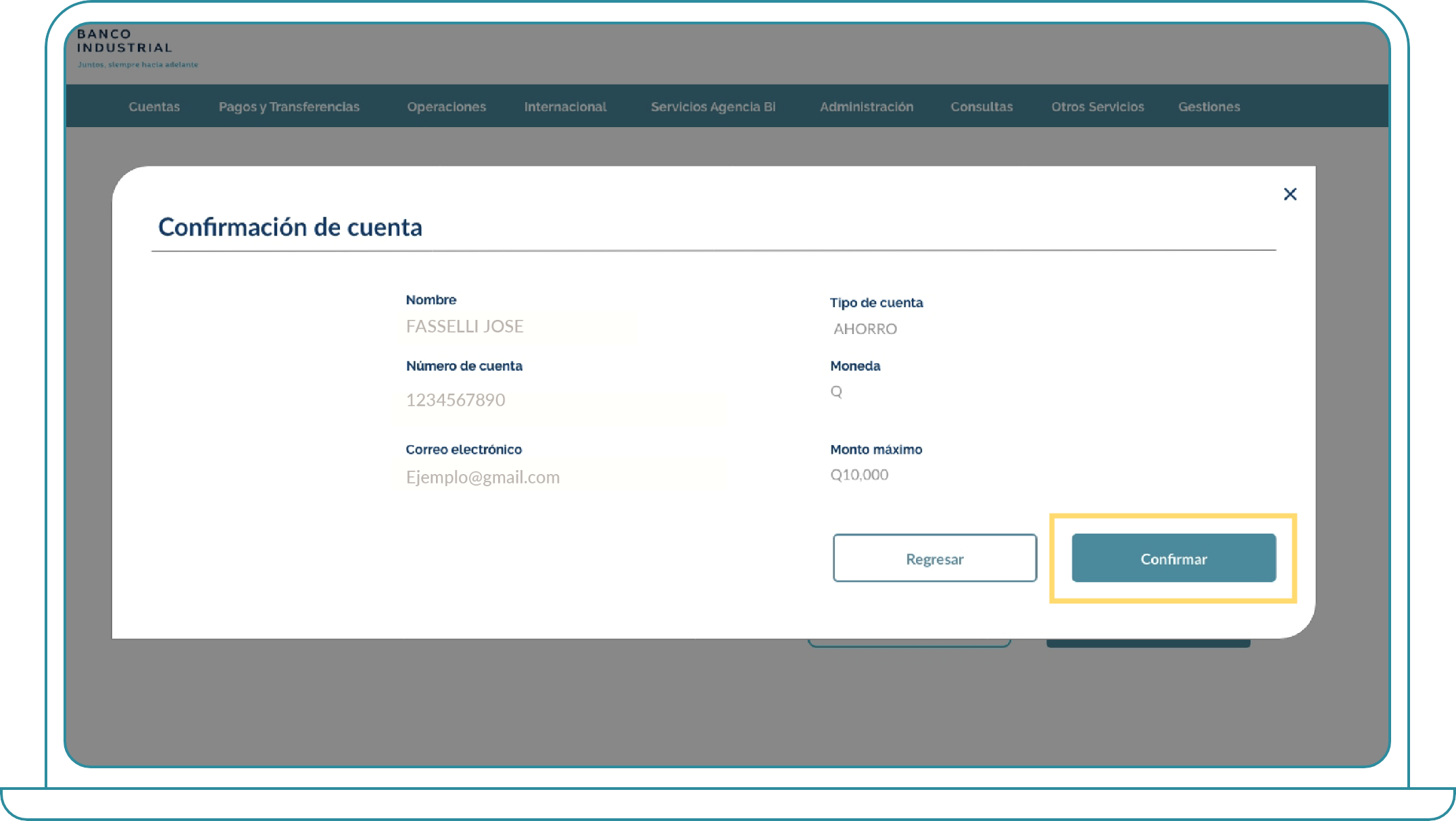
Task: Open the Consultas menu
Action: coord(981,107)
